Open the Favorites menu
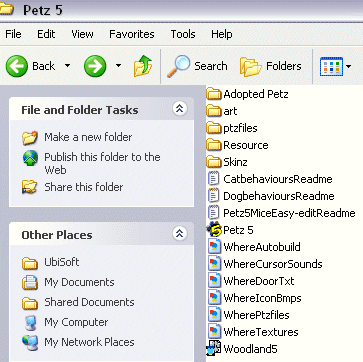This screenshot has height=362, width=363. (132, 34)
